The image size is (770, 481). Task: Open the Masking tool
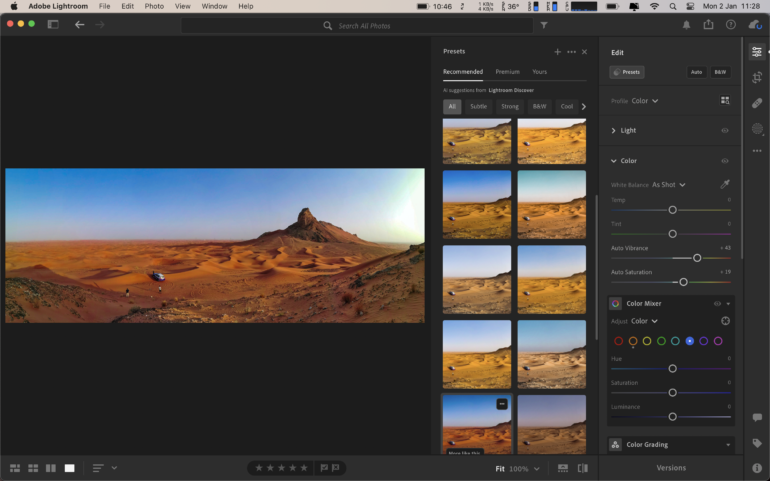pyautogui.click(x=757, y=129)
